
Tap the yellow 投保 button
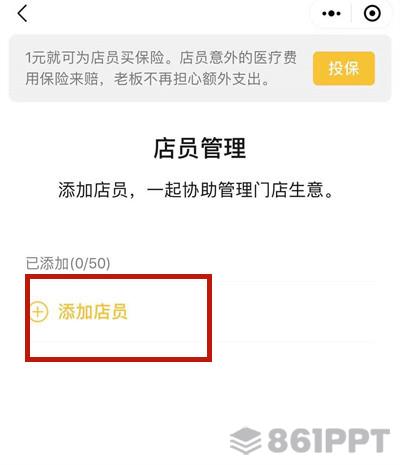click(344, 68)
